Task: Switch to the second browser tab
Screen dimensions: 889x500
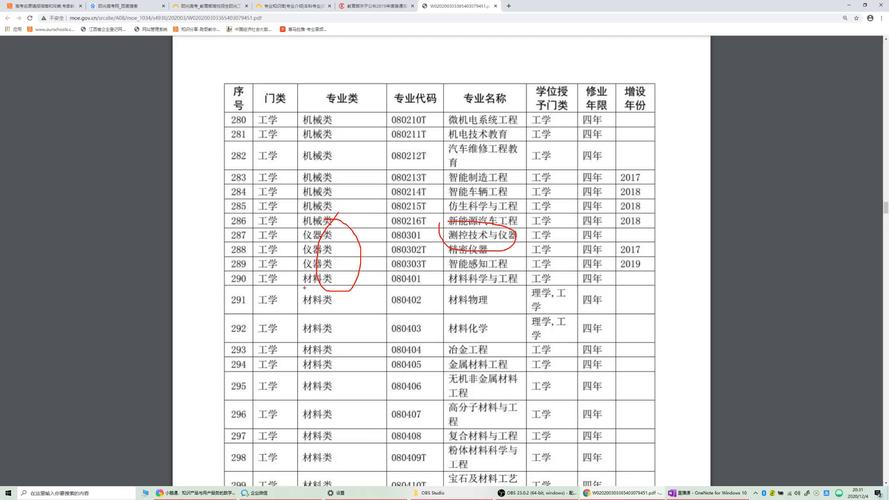Action: tap(126, 6)
